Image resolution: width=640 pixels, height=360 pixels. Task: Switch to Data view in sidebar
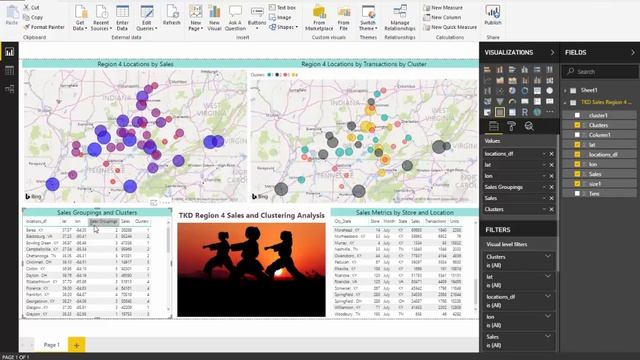(x=9, y=70)
